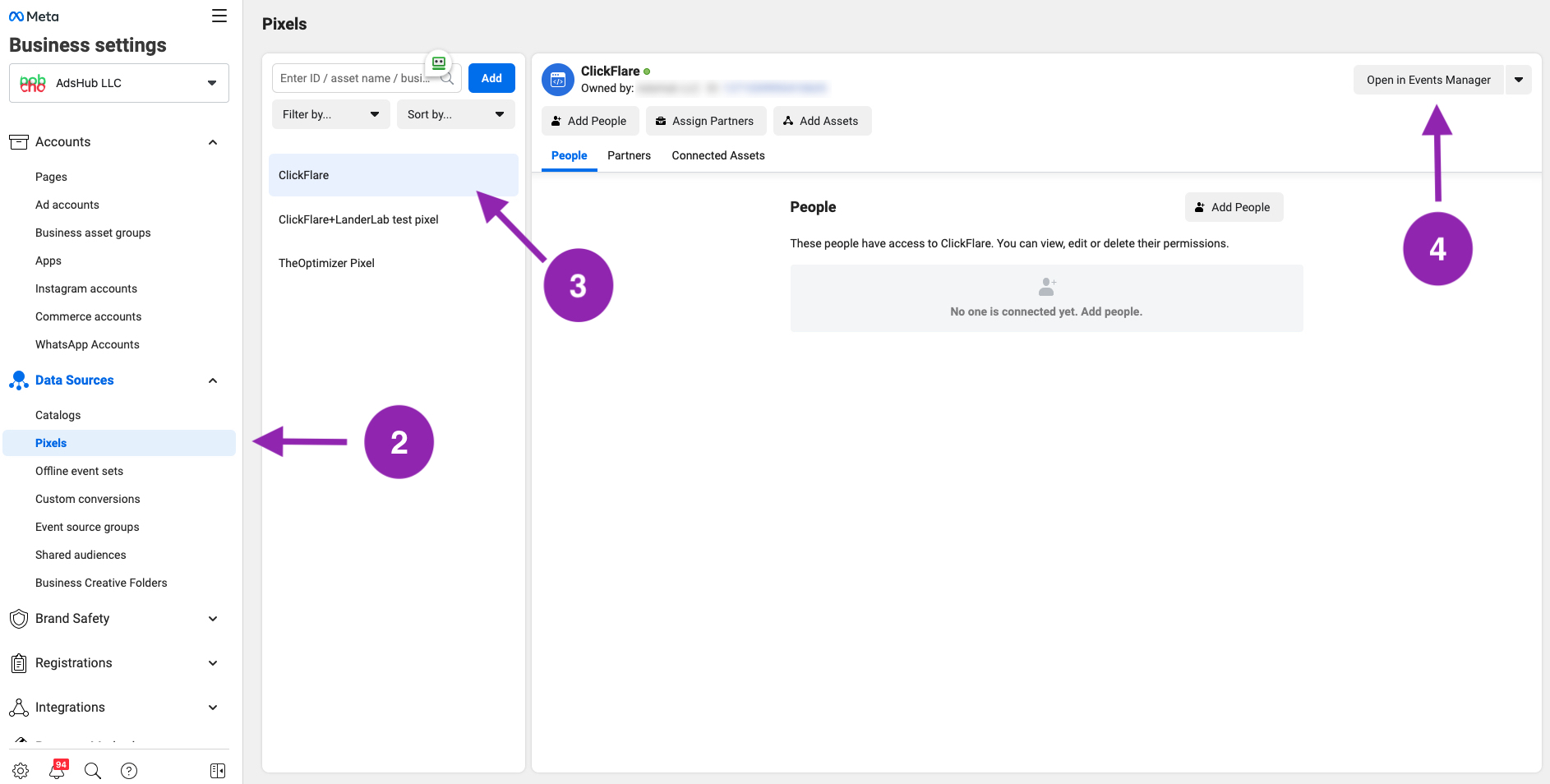Open the AdsHub LLC business selector dropdown
The image size is (1550, 784).
pyautogui.click(x=119, y=83)
